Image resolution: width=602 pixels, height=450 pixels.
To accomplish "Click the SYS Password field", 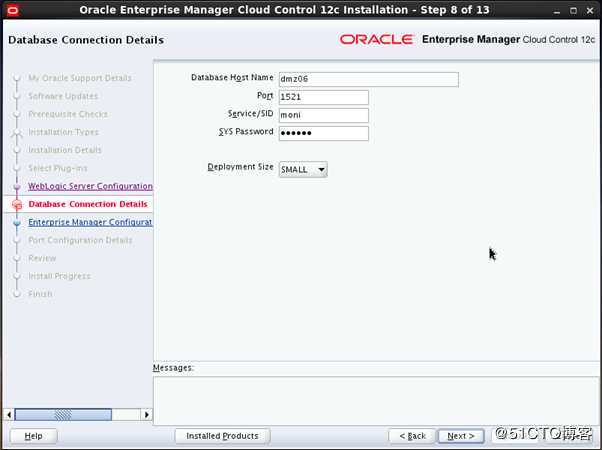I will point(323,133).
